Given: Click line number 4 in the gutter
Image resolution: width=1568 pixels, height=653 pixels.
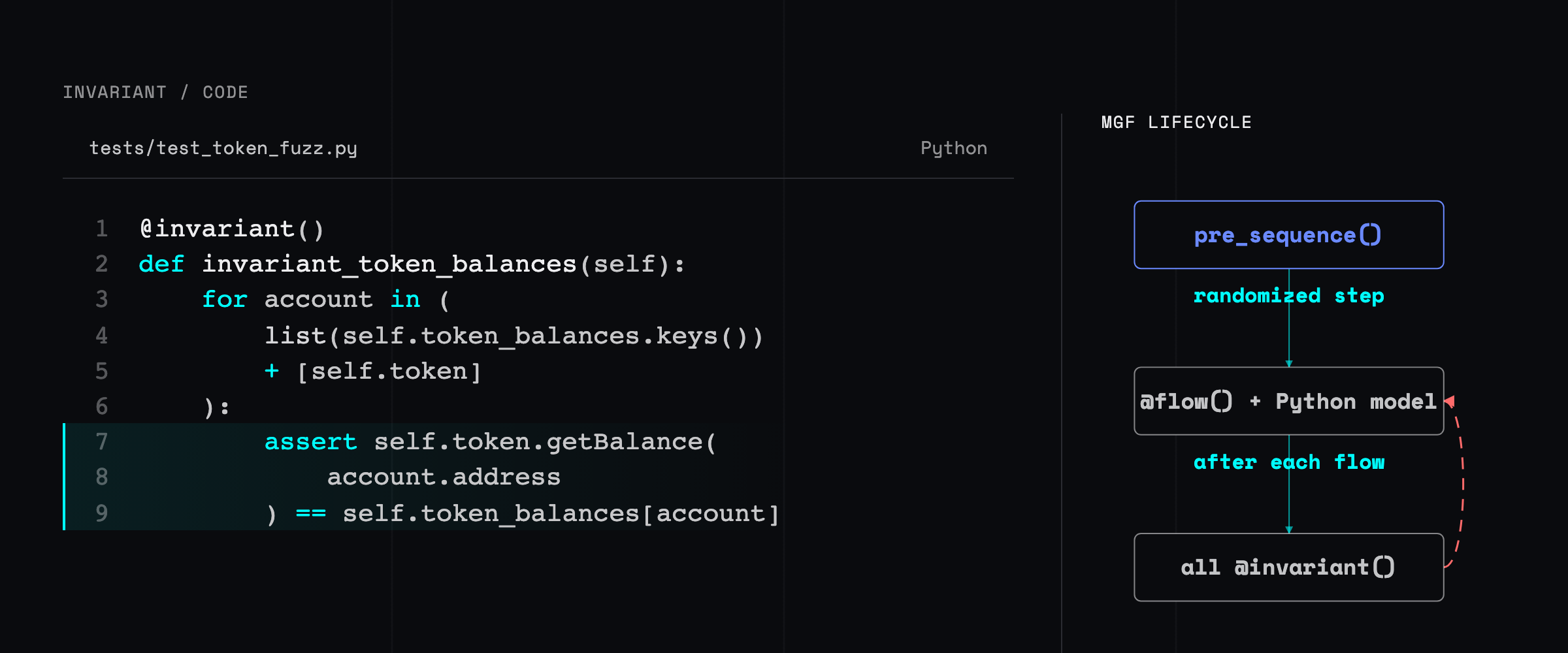Looking at the screenshot, I should click(x=102, y=336).
